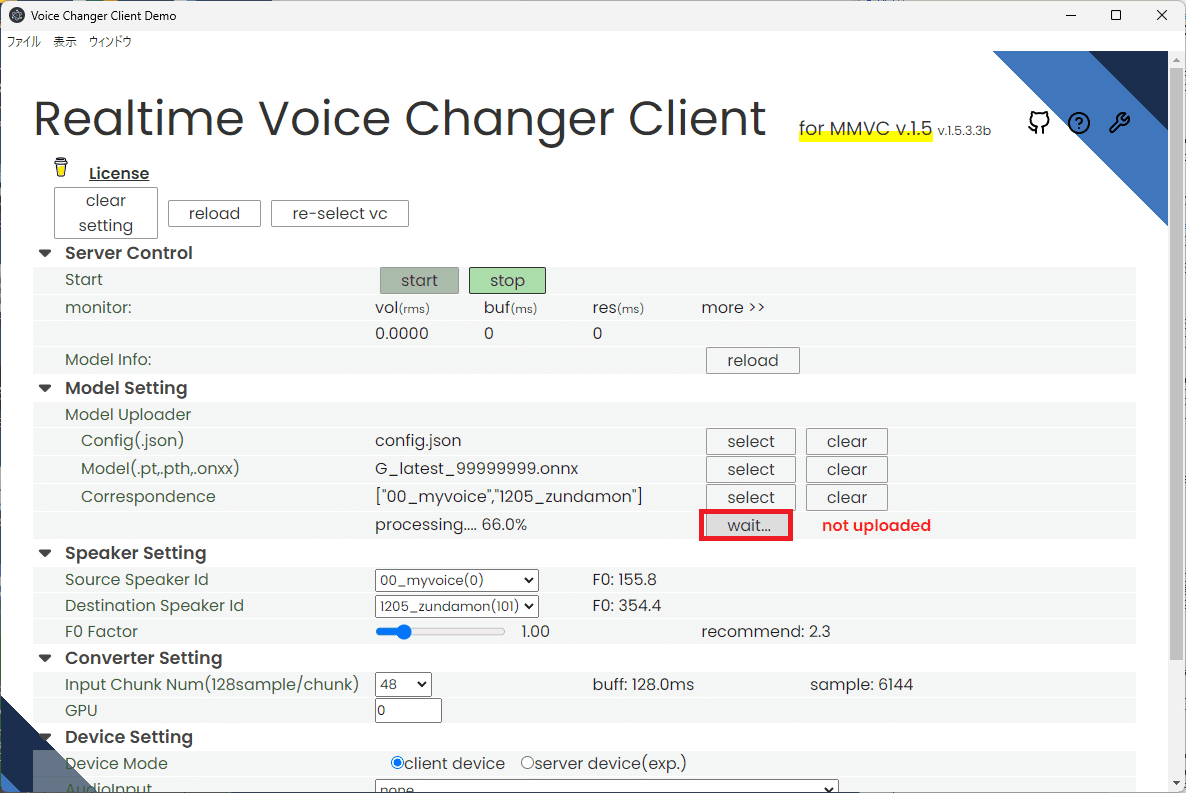Screen dimensions: 1186x793
Task: Click the coffee cup donation icon
Action: point(61,166)
